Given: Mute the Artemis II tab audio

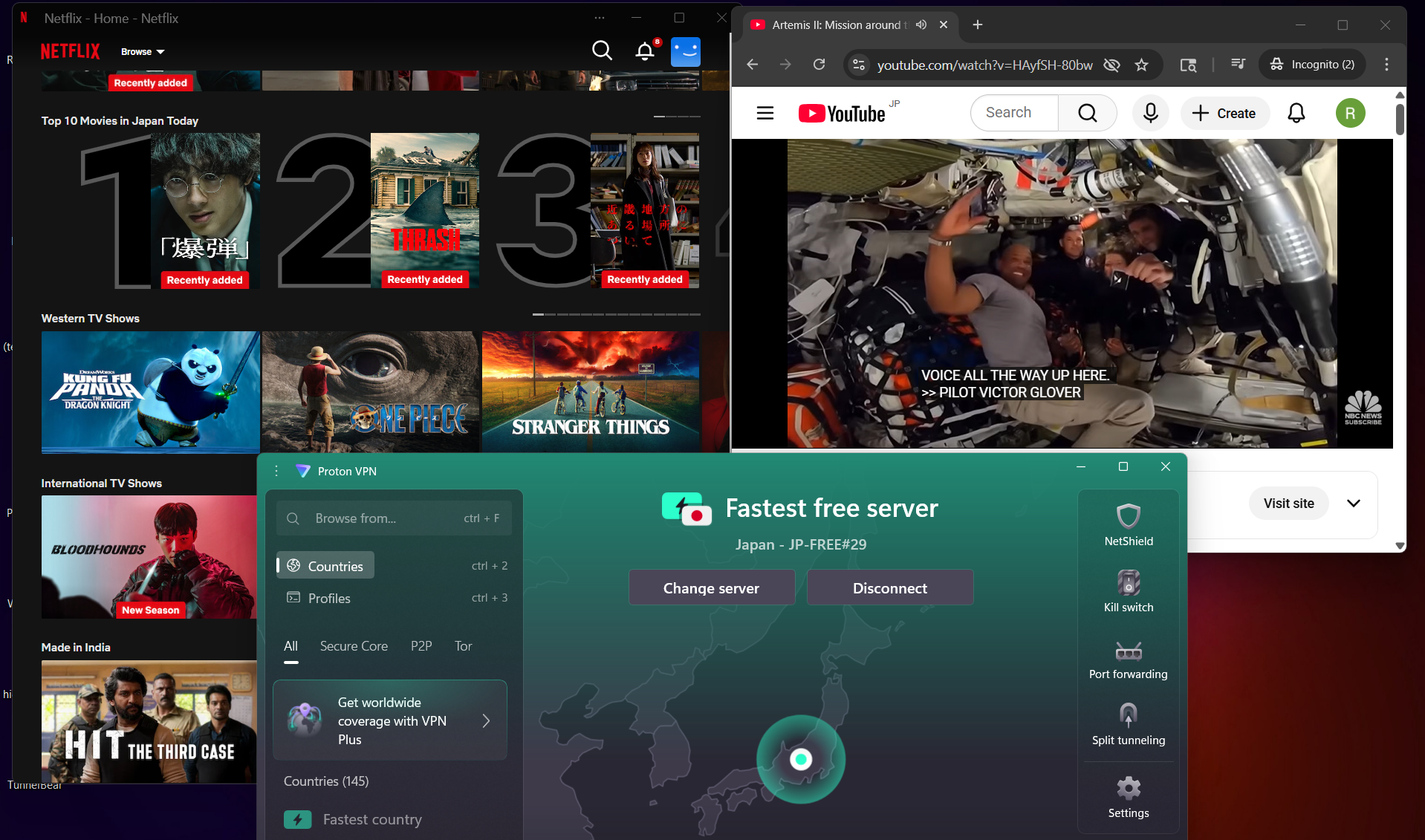Looking at the screenshot, I should pyautogui.click(x=921, y=25).
